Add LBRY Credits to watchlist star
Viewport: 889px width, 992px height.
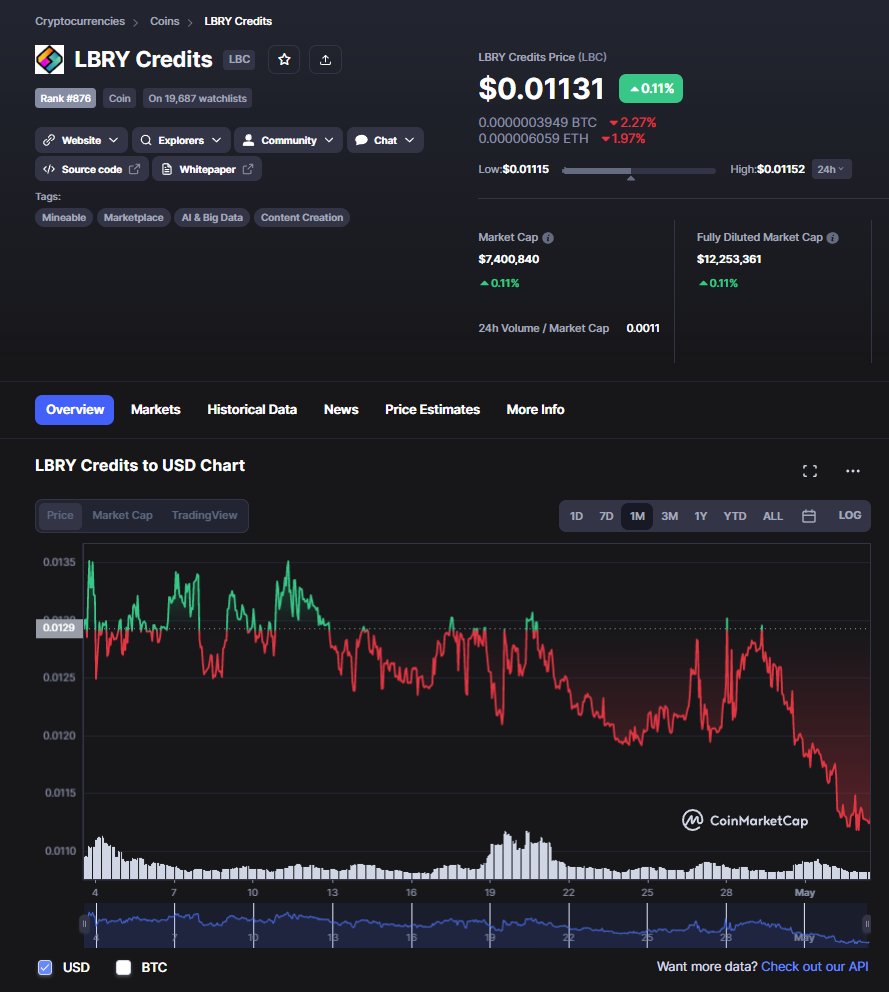tap(284, 59)
